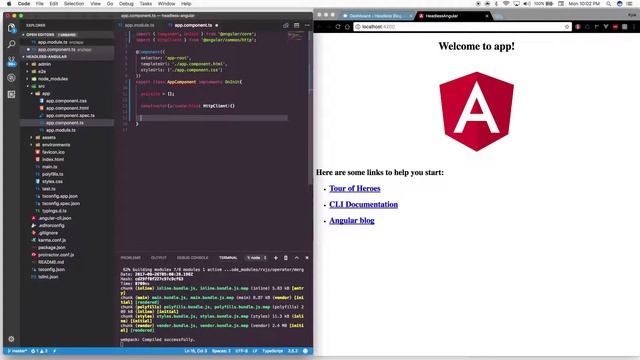640x360 pixels.
Task: Click the Apple menu icon
Action: point(9,4)
